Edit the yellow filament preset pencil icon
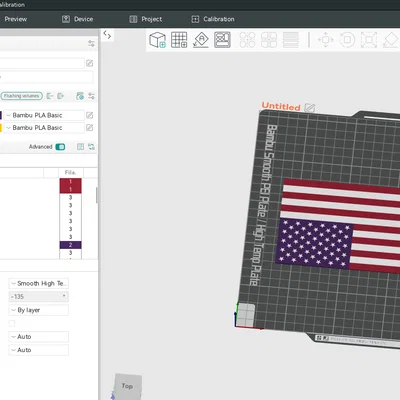The image size is (400, 400). tap(90, 128)
